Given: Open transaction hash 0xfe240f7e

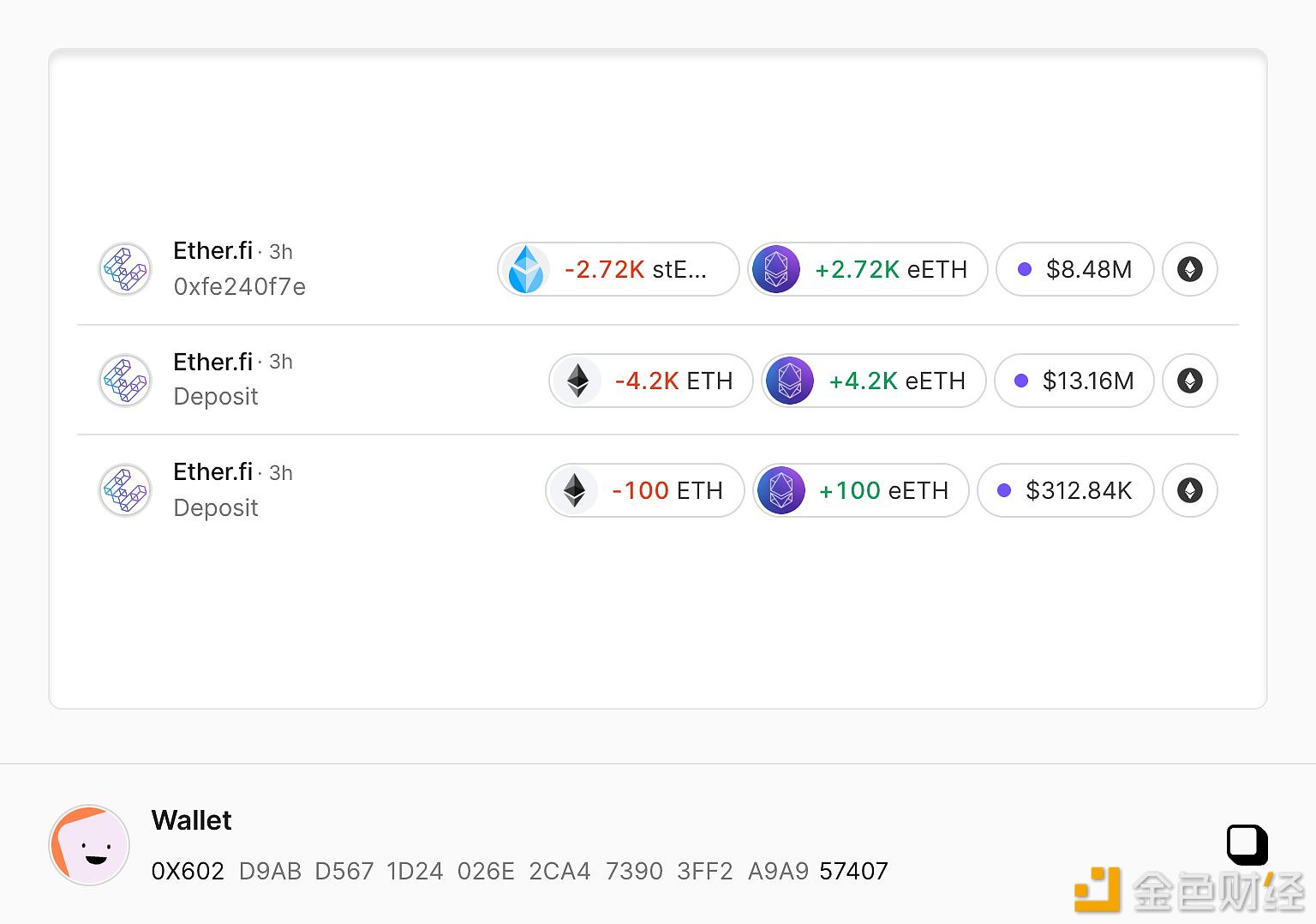Looking at the screenshot, I should (x=239, y=286).
